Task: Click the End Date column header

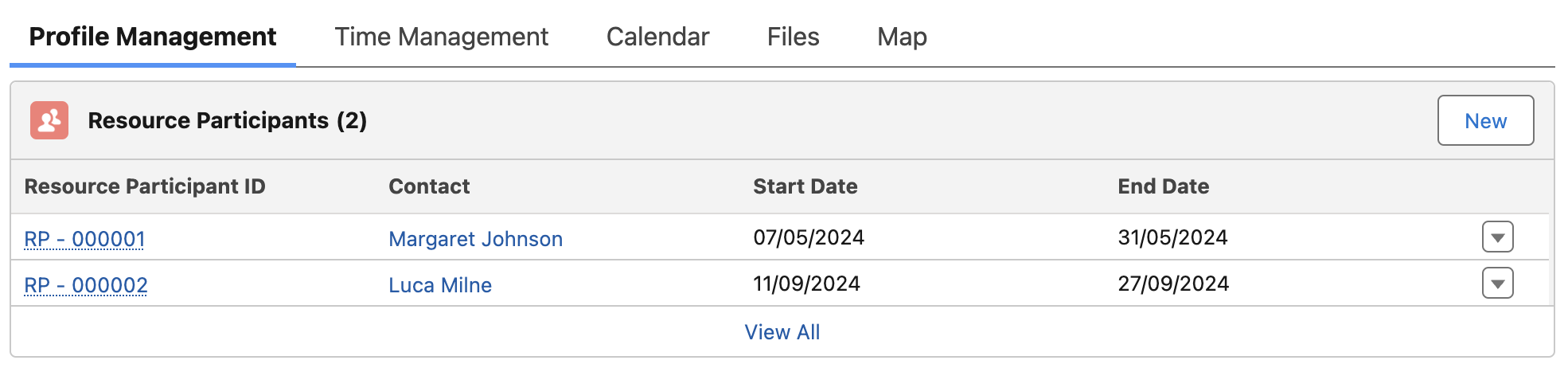Action: click(1163, 186)
